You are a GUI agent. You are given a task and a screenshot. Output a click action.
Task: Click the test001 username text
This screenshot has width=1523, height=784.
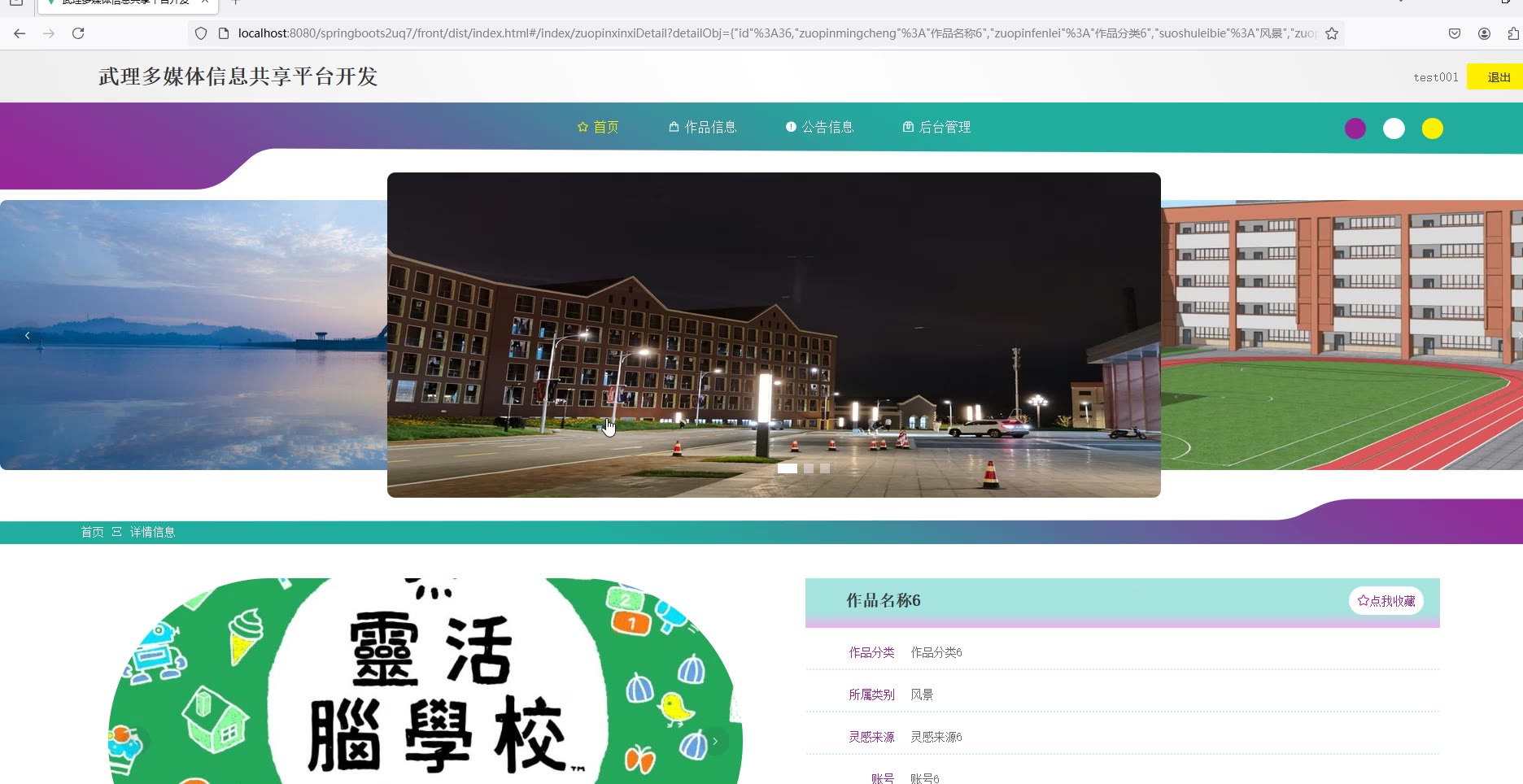pyautogui.click(x=1436, y=77)
